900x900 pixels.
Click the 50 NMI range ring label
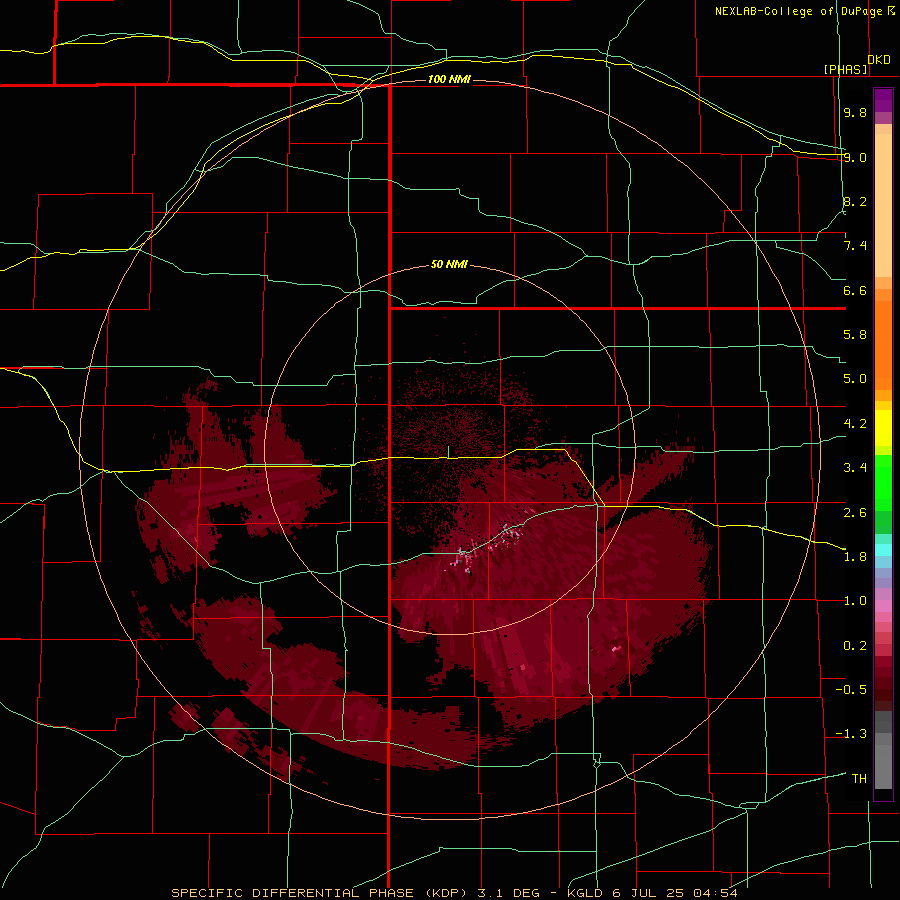(x=449, y=265)
